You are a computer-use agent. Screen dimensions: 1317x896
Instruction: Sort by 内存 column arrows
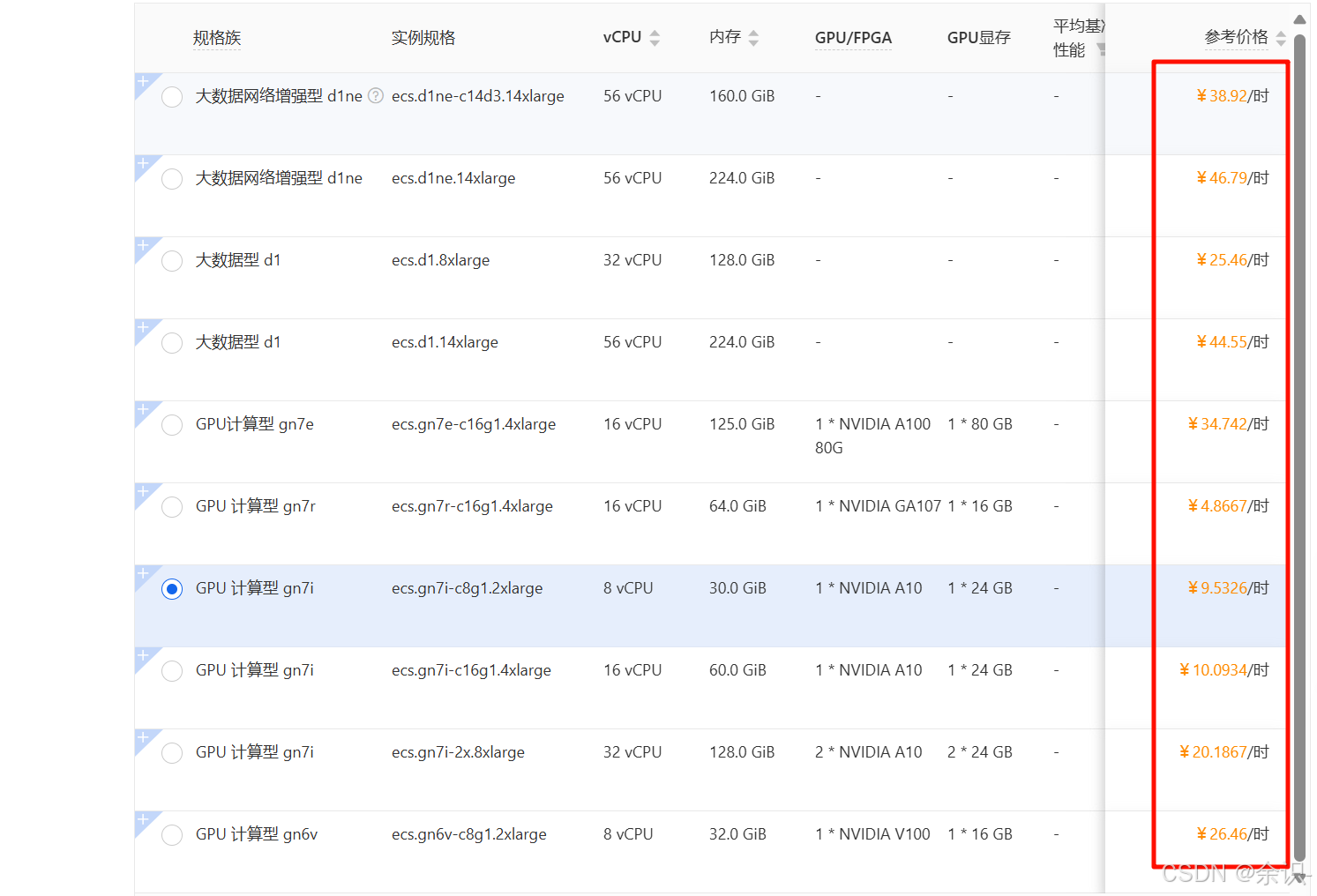tap(753, 38)
